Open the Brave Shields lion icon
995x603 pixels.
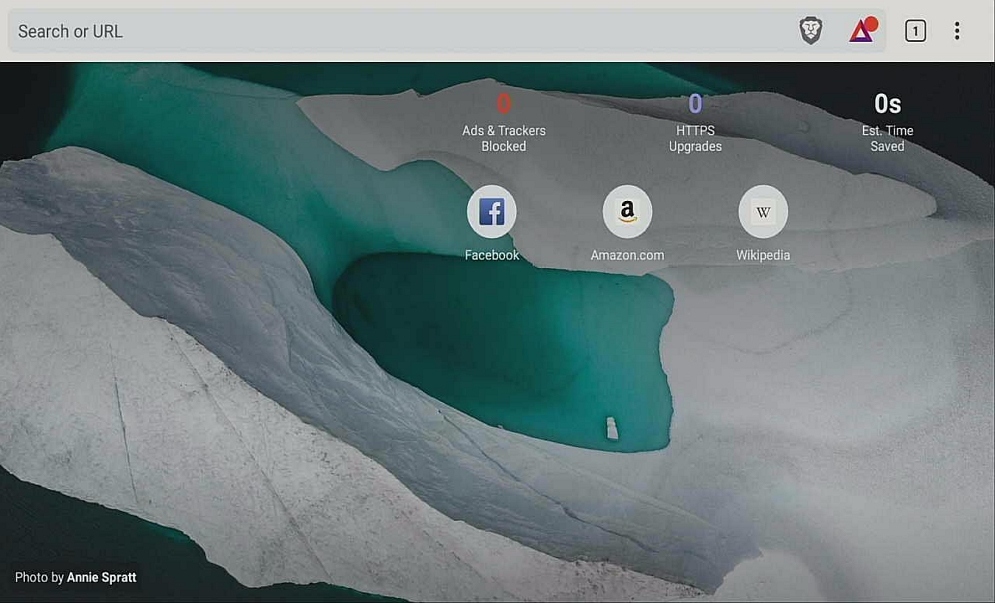[x=810, y=31]
